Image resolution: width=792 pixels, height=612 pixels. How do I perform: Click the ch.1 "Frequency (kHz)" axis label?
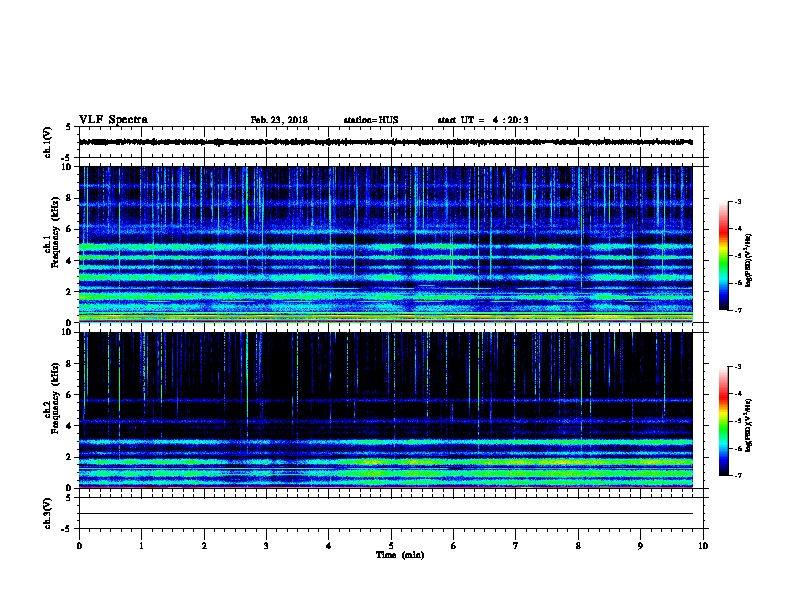pyautogui.click(x=55, y=232)
